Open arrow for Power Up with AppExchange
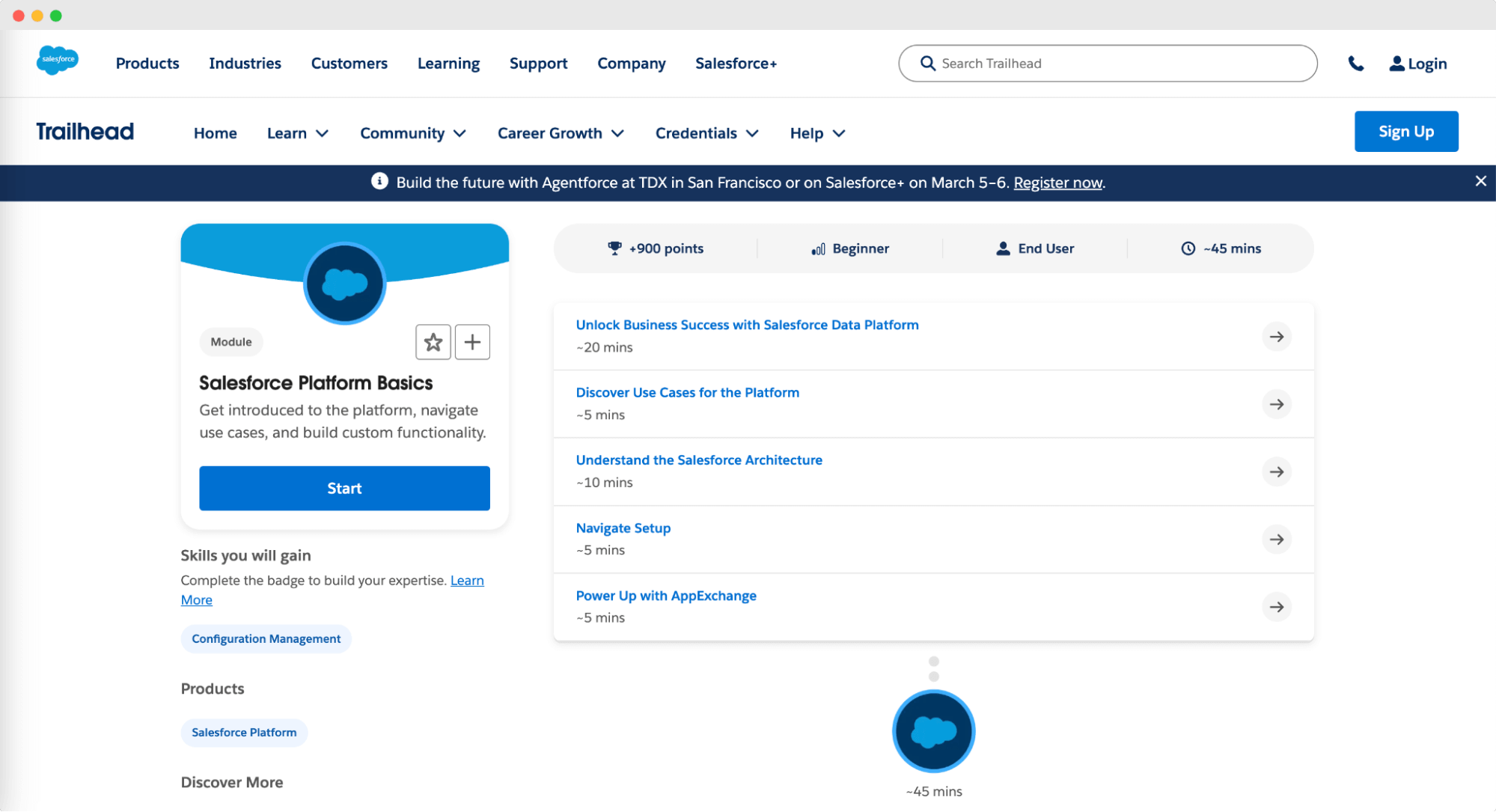 [1277, 607]
